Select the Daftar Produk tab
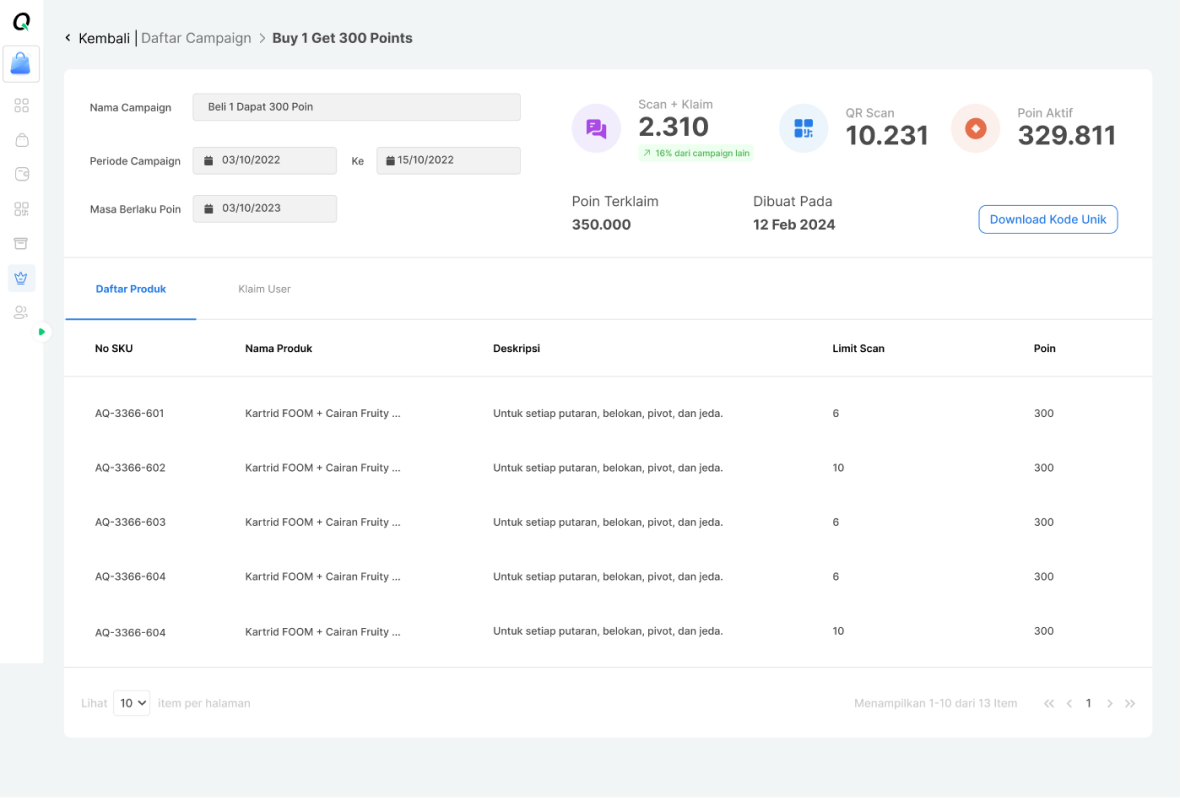1180x798 pixels. point(131,289)
